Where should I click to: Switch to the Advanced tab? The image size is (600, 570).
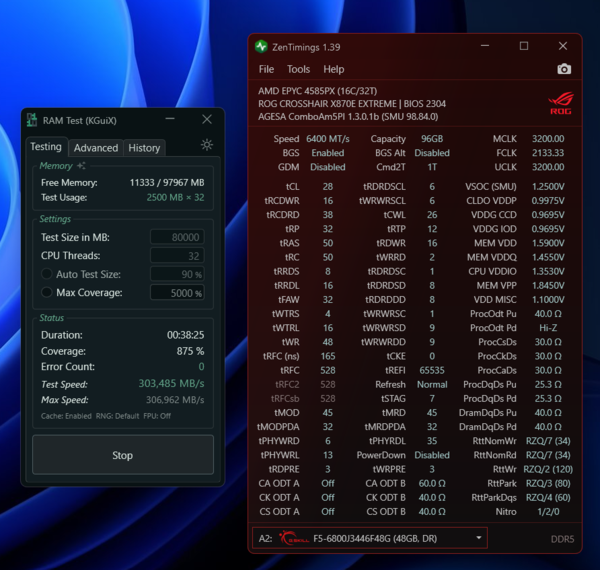[96, 148]
